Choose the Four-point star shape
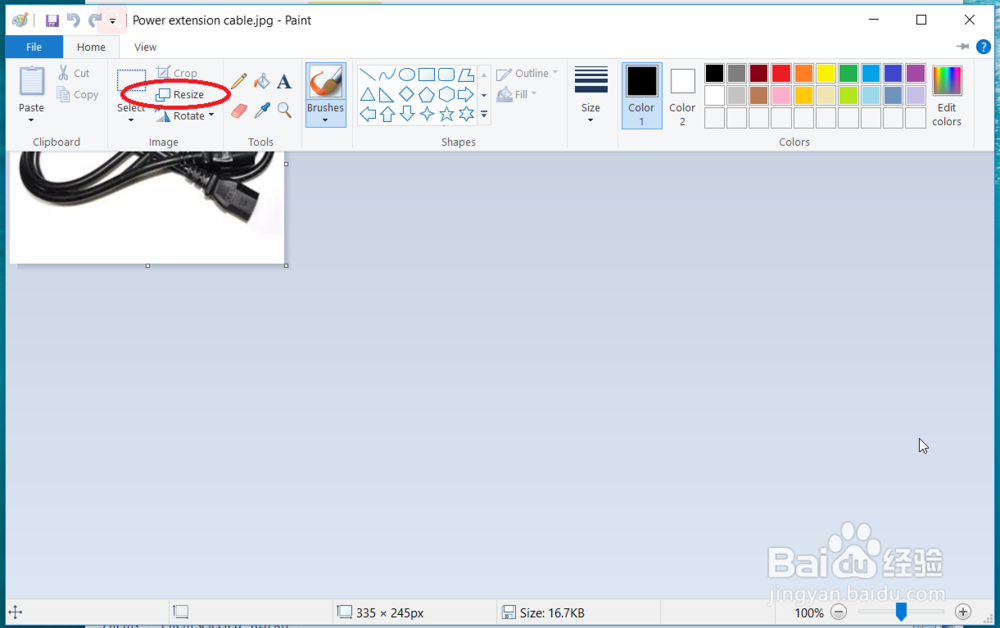Screen dimensions: 1000x628 tap(427, 114)
